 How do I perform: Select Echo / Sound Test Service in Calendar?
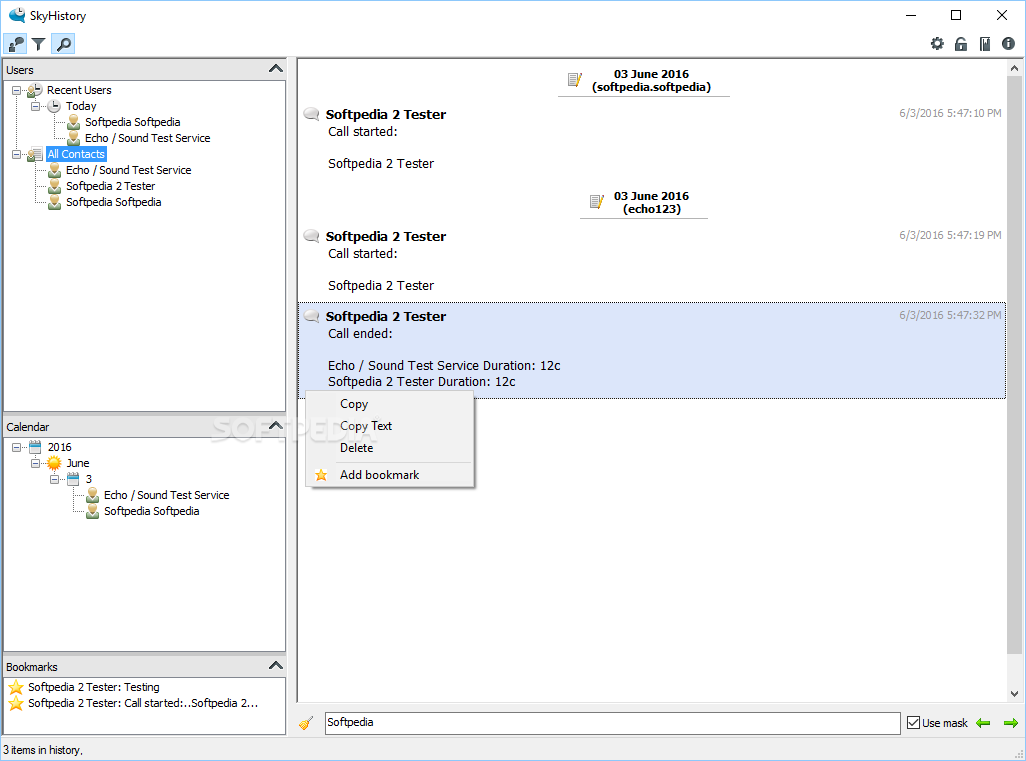(167, 495)
